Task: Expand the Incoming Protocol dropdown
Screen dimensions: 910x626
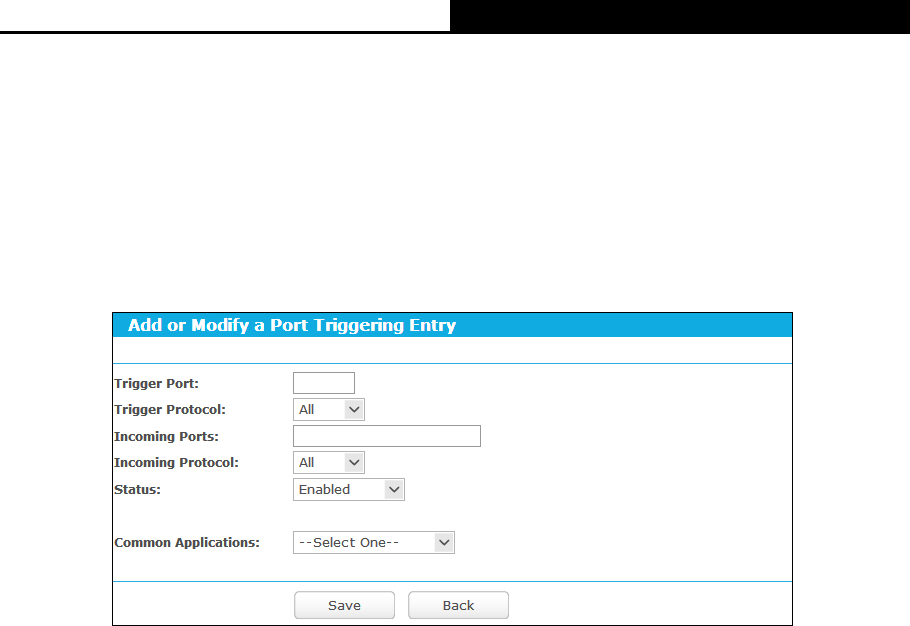Action: pyautogui.click(x=328, y=462)
